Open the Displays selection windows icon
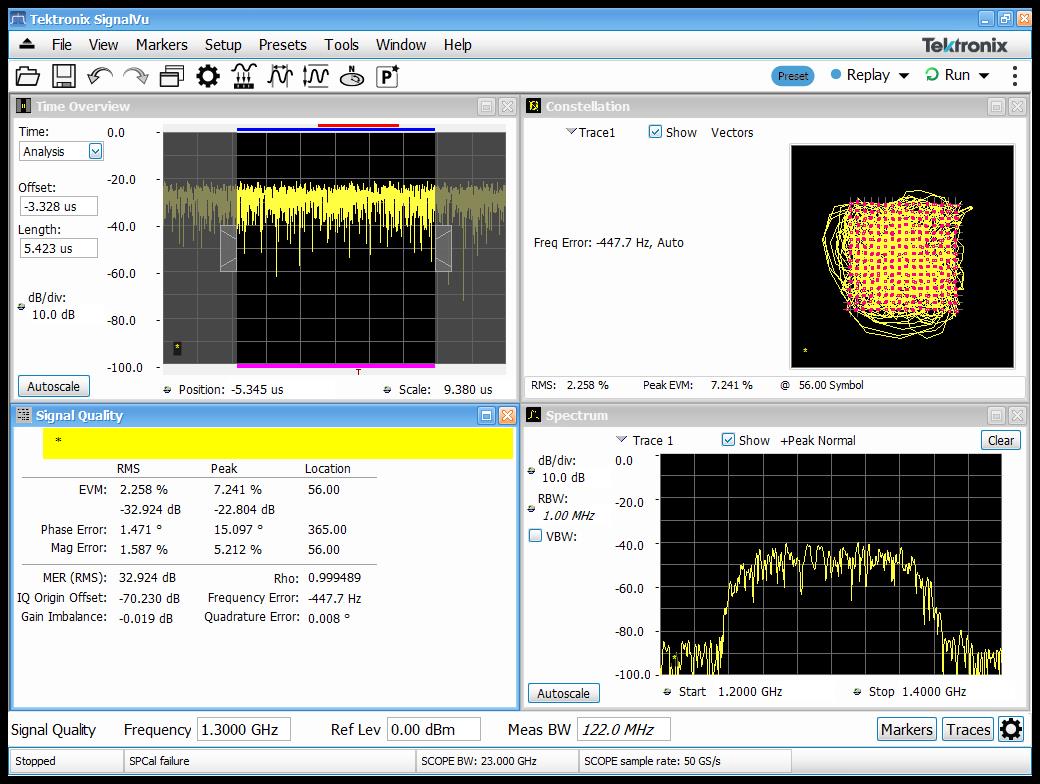Screen dimensions: 1040x784 point(172,76)
